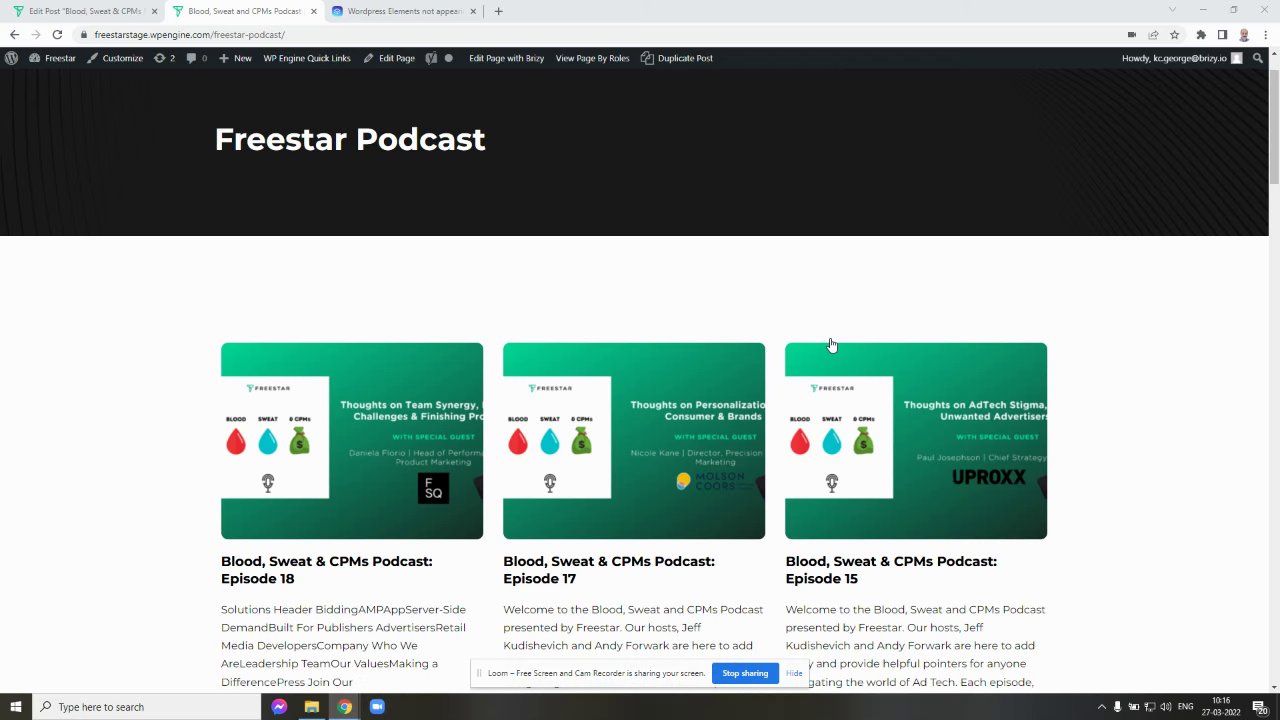The width and height of the screenshot is (1280, 720).
Task: Open Windows notification center
Action: [x=1260, y=707]
